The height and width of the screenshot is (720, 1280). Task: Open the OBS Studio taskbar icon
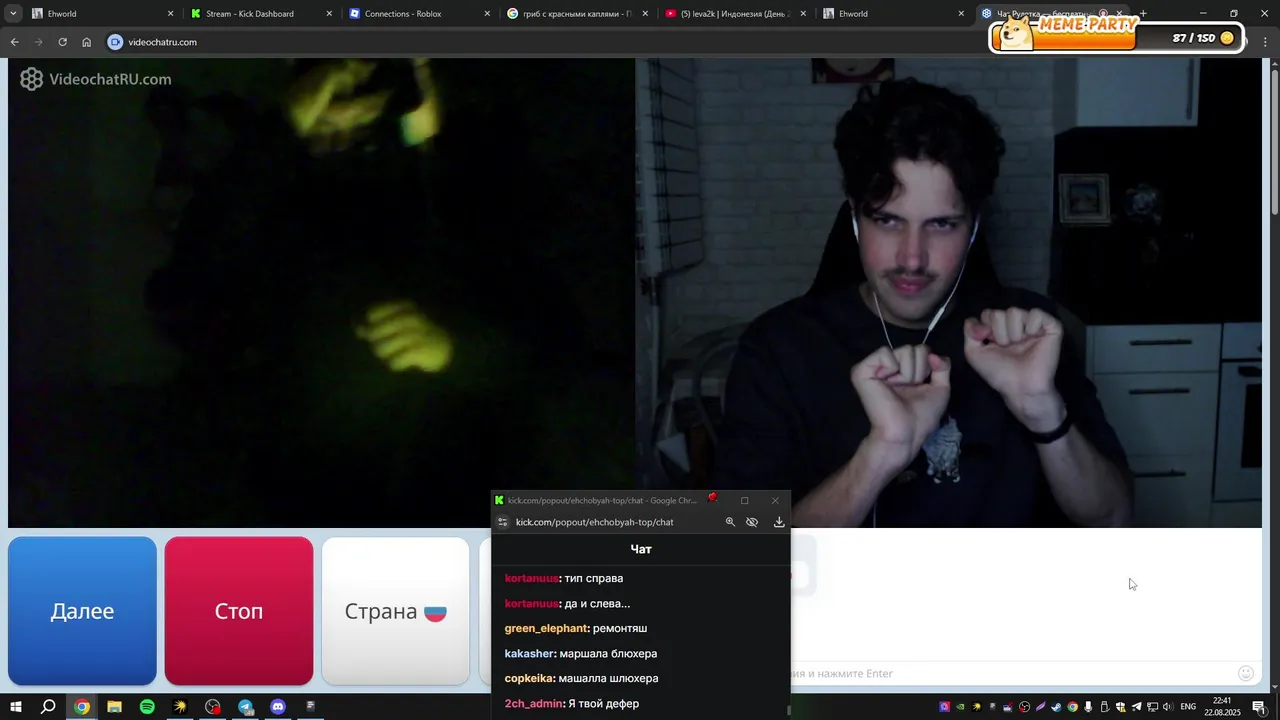tap(213, 707)
